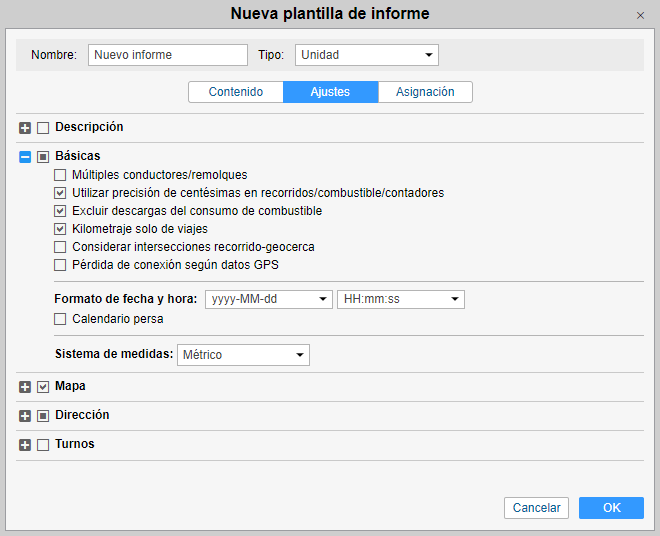Click the Nombre text field
The image size is (660, 536).
tap(167, 55)
